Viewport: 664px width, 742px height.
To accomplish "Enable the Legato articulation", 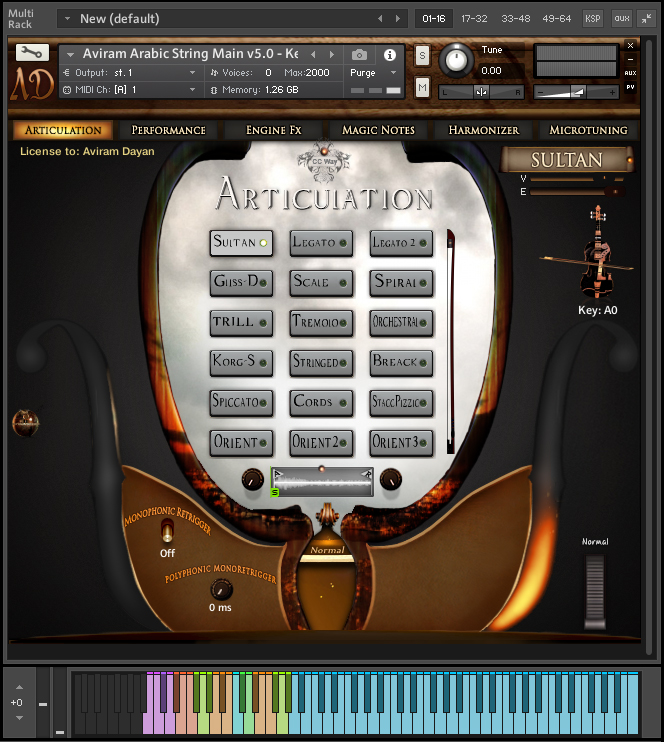I will pyautogui.click(x=321, y=243).
